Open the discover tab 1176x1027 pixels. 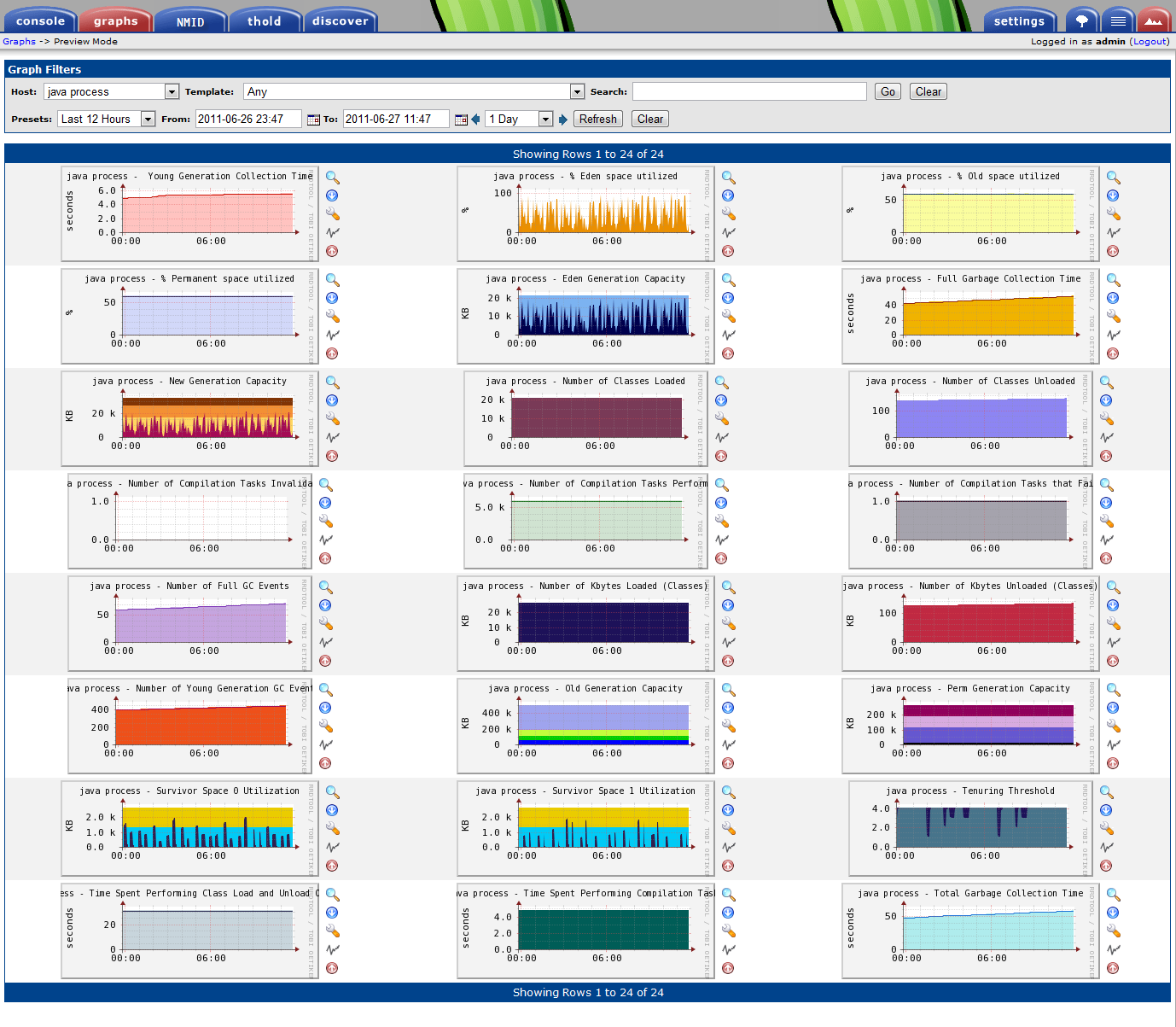341,20
